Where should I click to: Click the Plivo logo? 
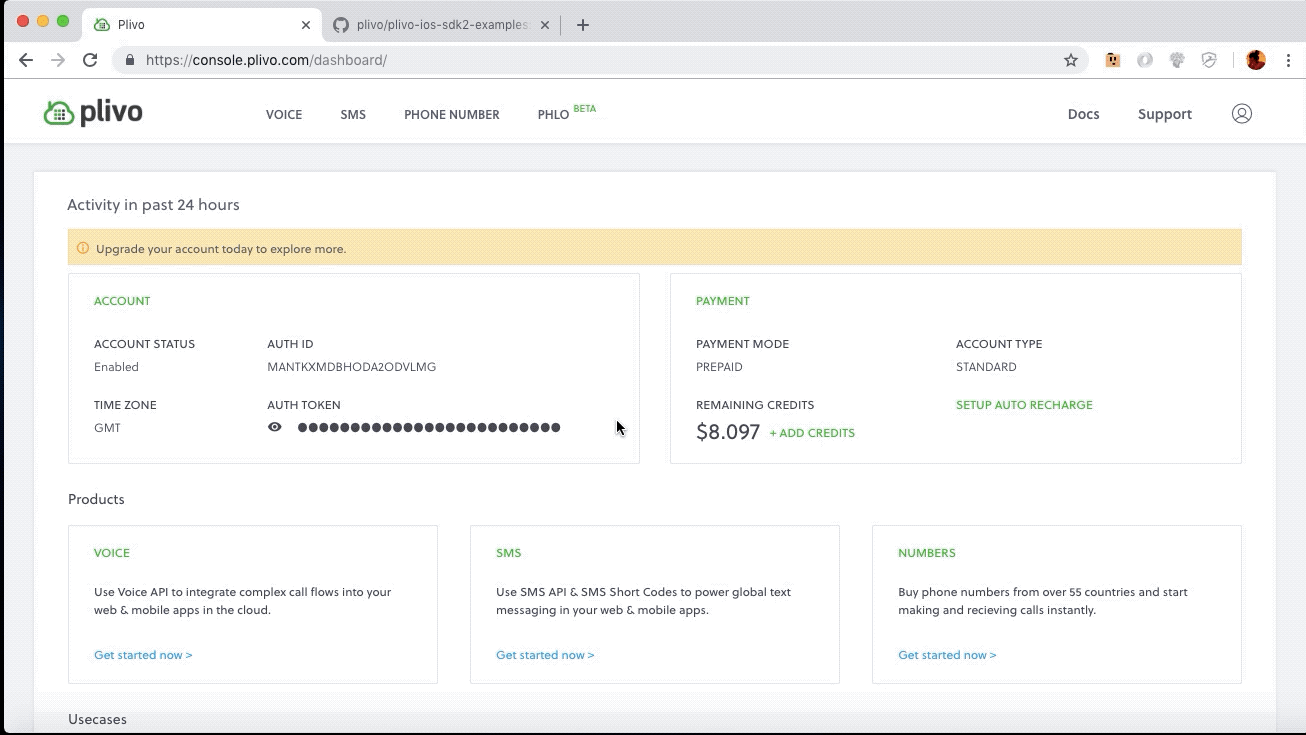93,113
